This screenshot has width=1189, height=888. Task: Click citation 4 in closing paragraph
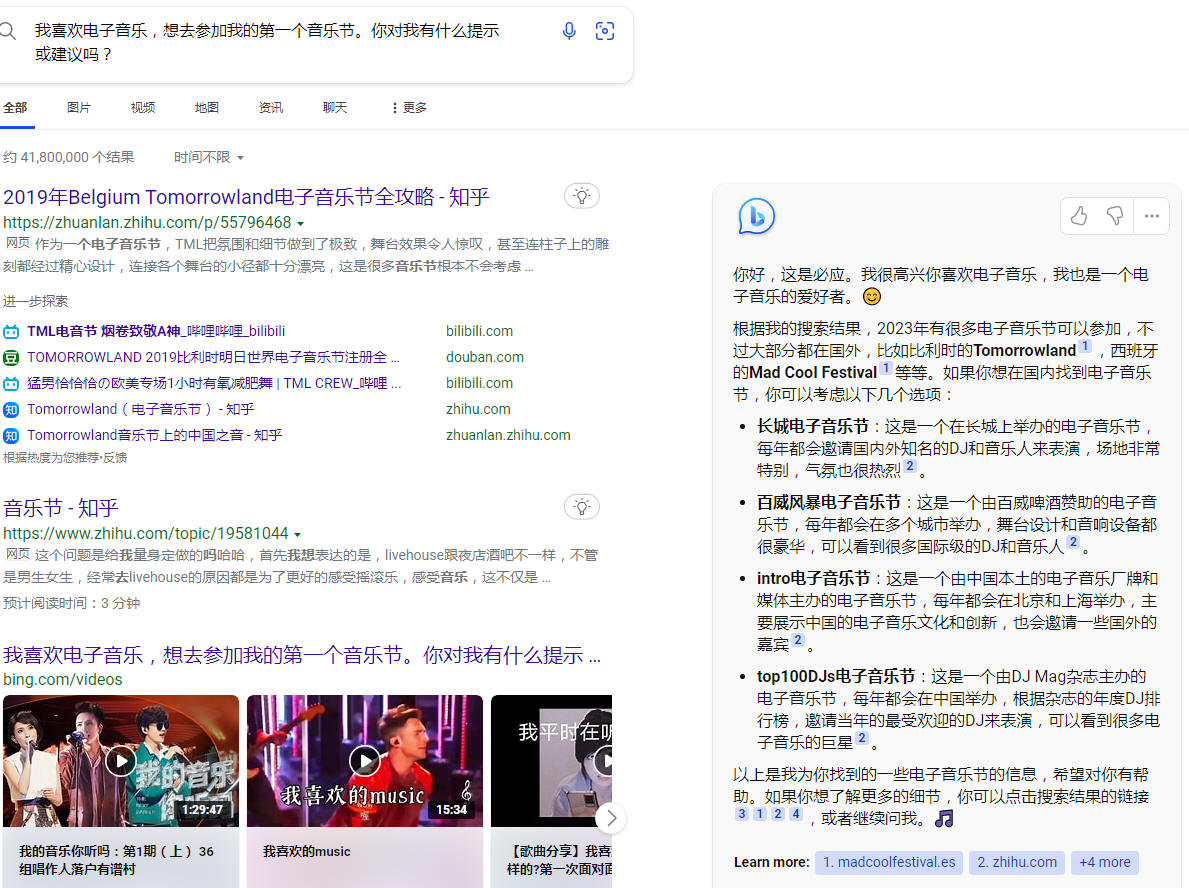pyautogui.click(x=795, y=814)
